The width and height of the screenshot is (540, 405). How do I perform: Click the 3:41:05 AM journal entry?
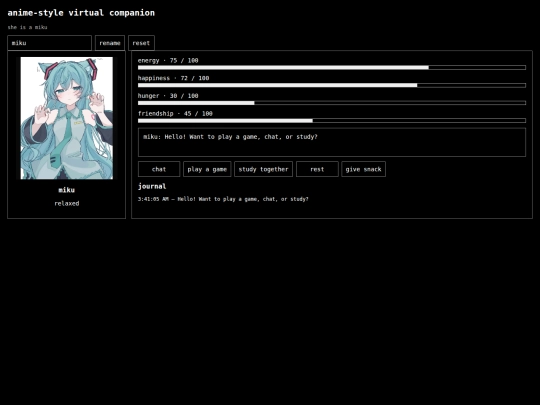223,199
